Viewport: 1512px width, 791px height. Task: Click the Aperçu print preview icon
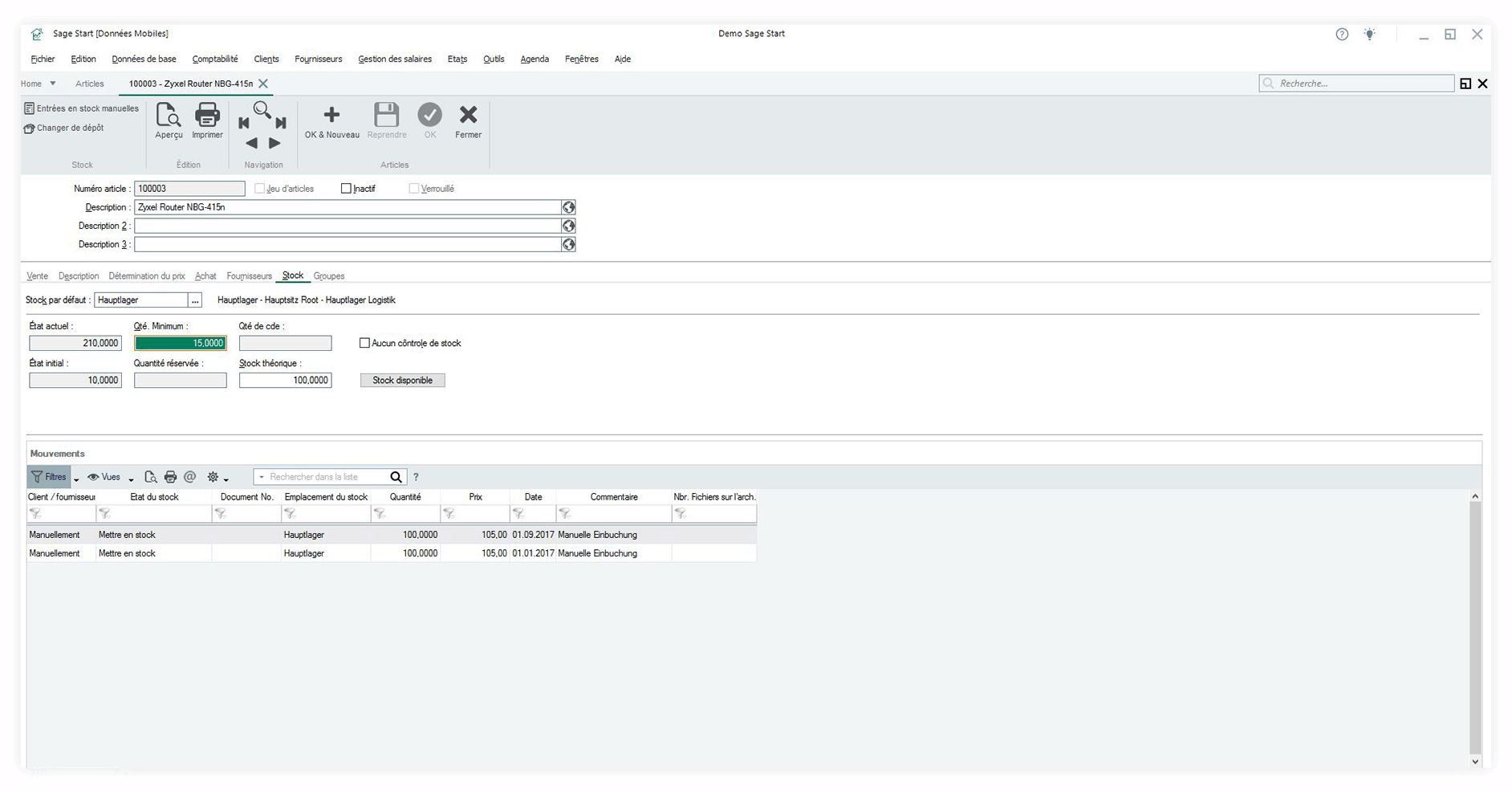169,116
